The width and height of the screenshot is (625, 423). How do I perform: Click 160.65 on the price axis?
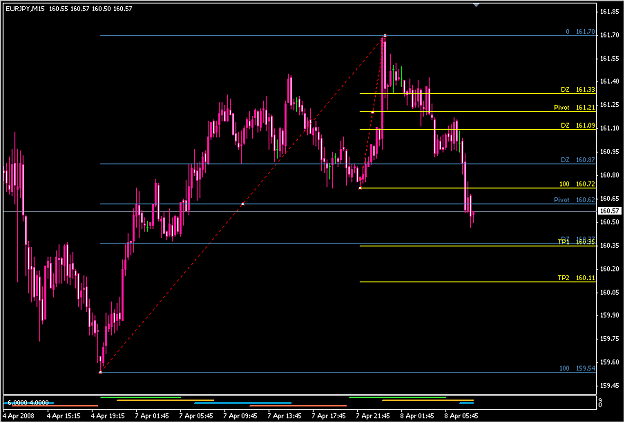pos(609,199)
